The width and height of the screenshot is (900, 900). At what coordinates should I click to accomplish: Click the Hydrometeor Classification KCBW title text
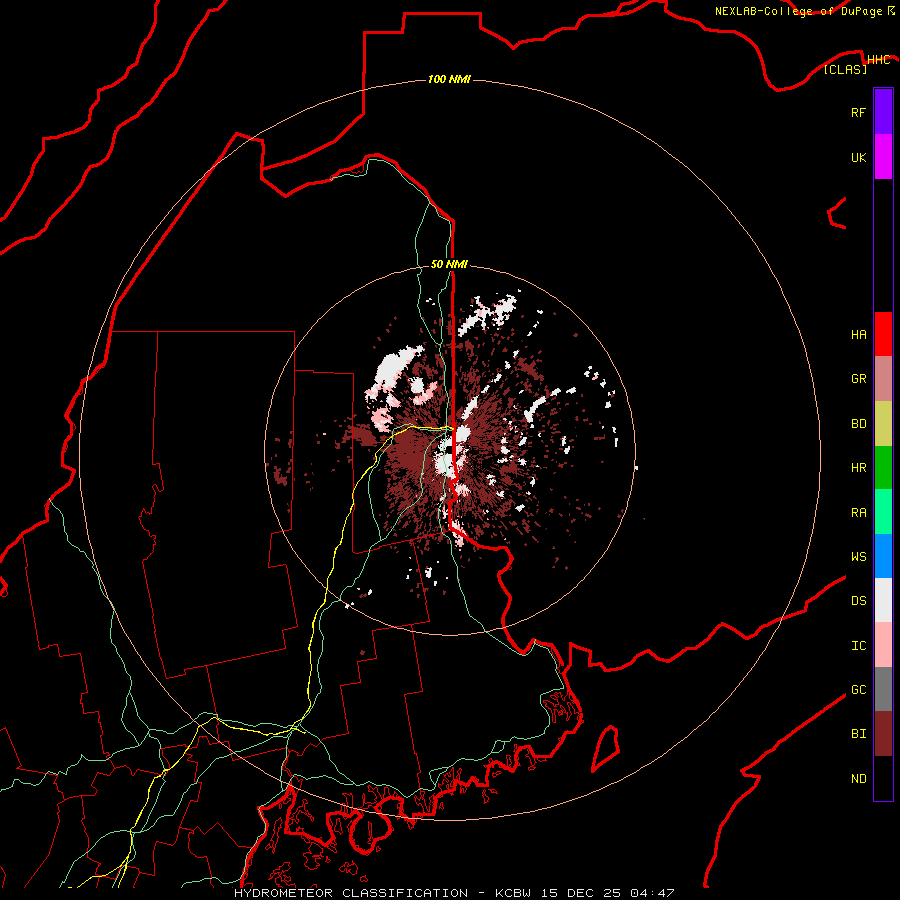point(453,893)
